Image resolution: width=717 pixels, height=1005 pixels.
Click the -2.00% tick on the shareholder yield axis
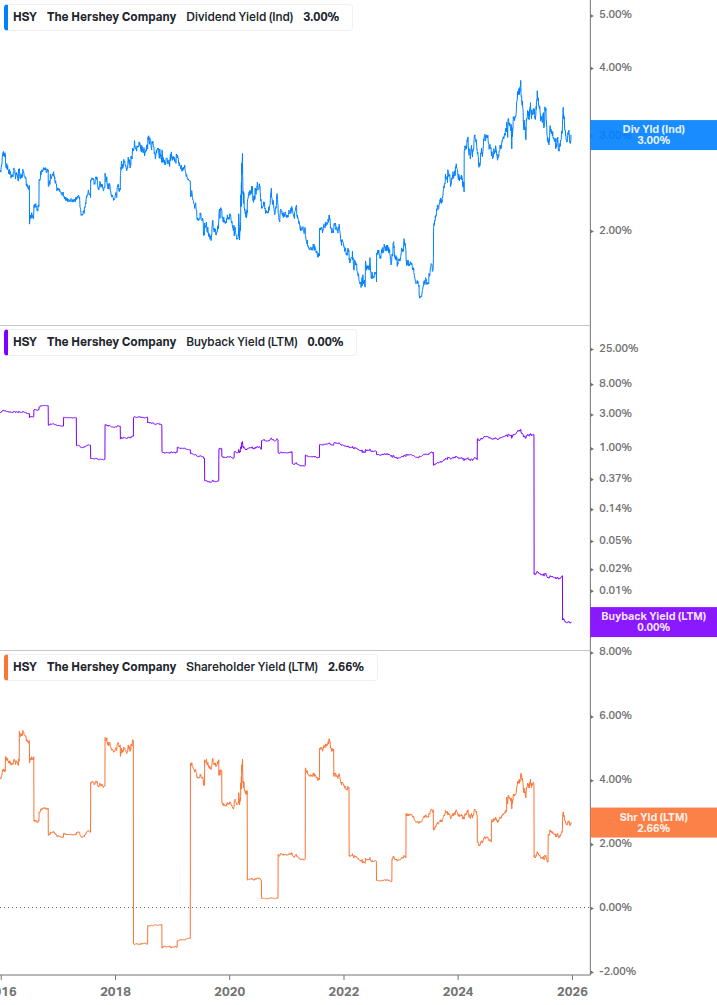[617, 971]
